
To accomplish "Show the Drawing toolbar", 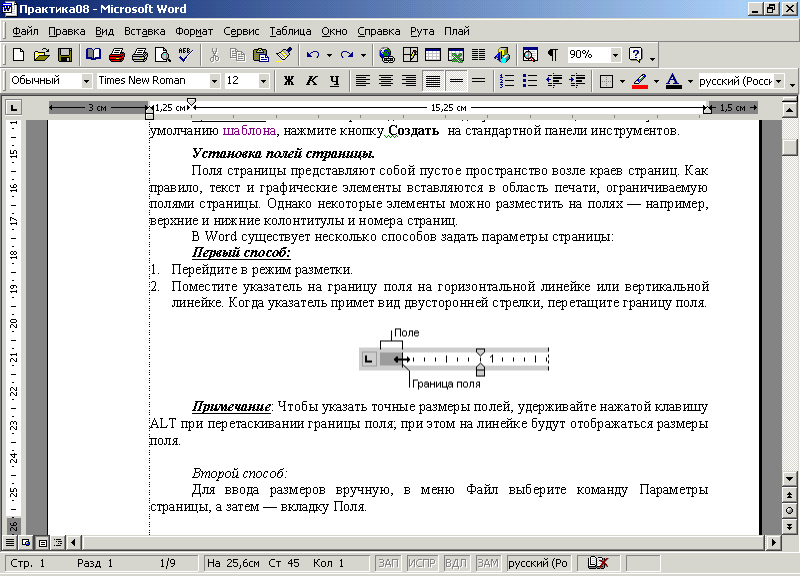I will 502,55.
